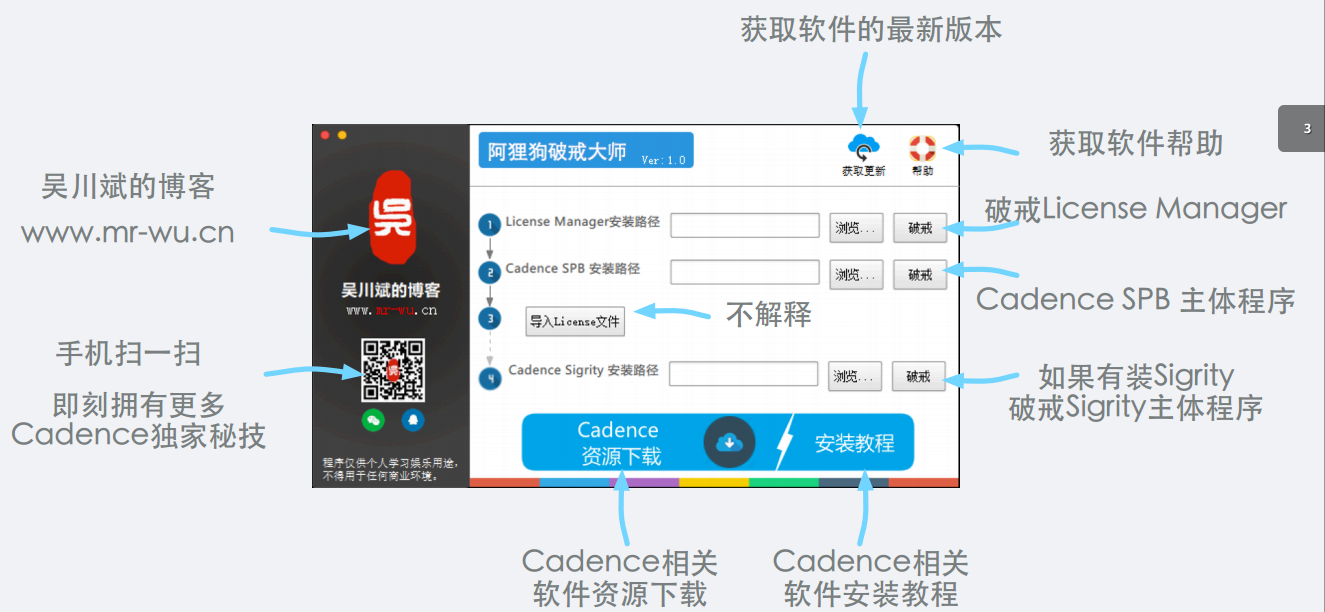
Task: Click the round cloud download icon in the blue banner
Action: pyautogui.click(x=729, y=442)
